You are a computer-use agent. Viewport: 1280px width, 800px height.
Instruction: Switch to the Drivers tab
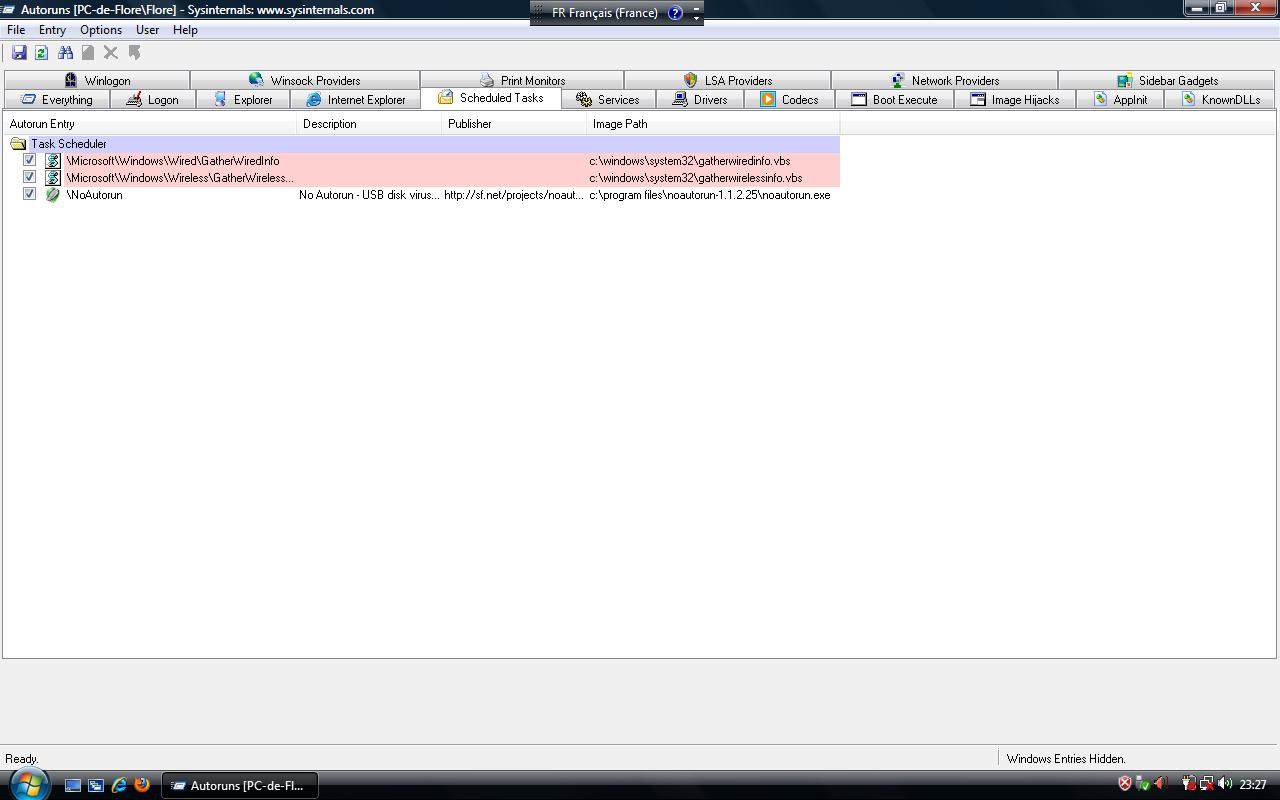(699, 100)
